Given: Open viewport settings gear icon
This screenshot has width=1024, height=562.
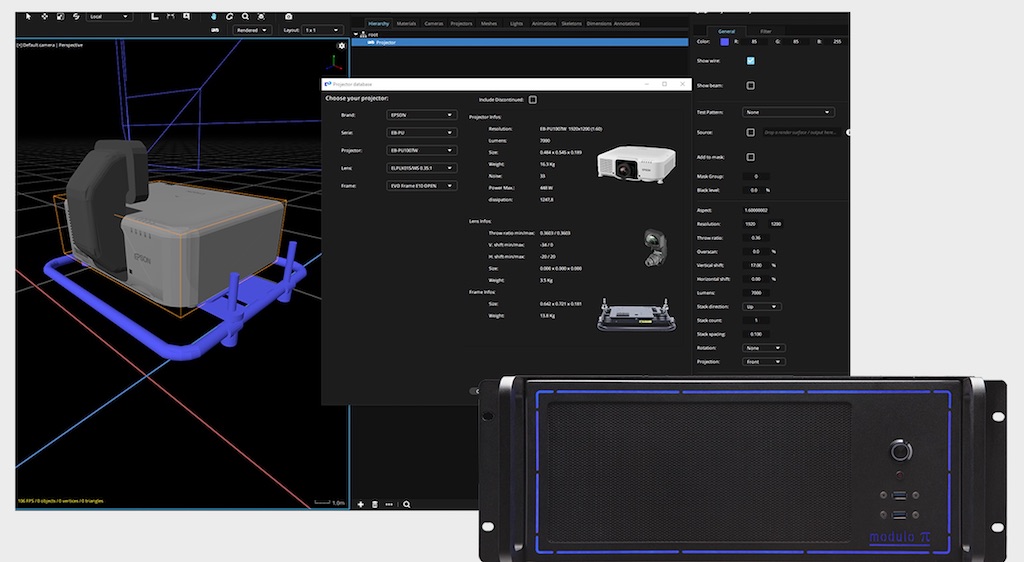Looking at the screenshot, I should 342,46.
